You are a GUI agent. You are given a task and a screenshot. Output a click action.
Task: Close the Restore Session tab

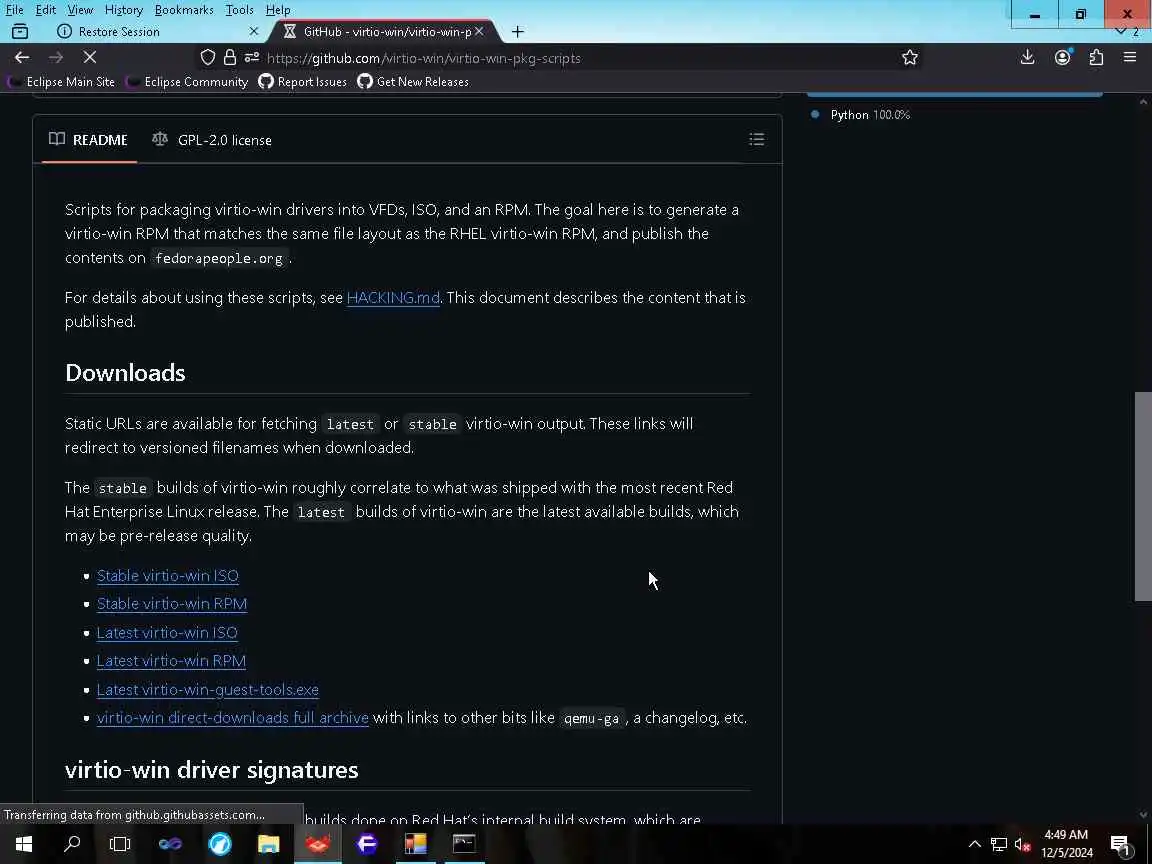[253, 32]
